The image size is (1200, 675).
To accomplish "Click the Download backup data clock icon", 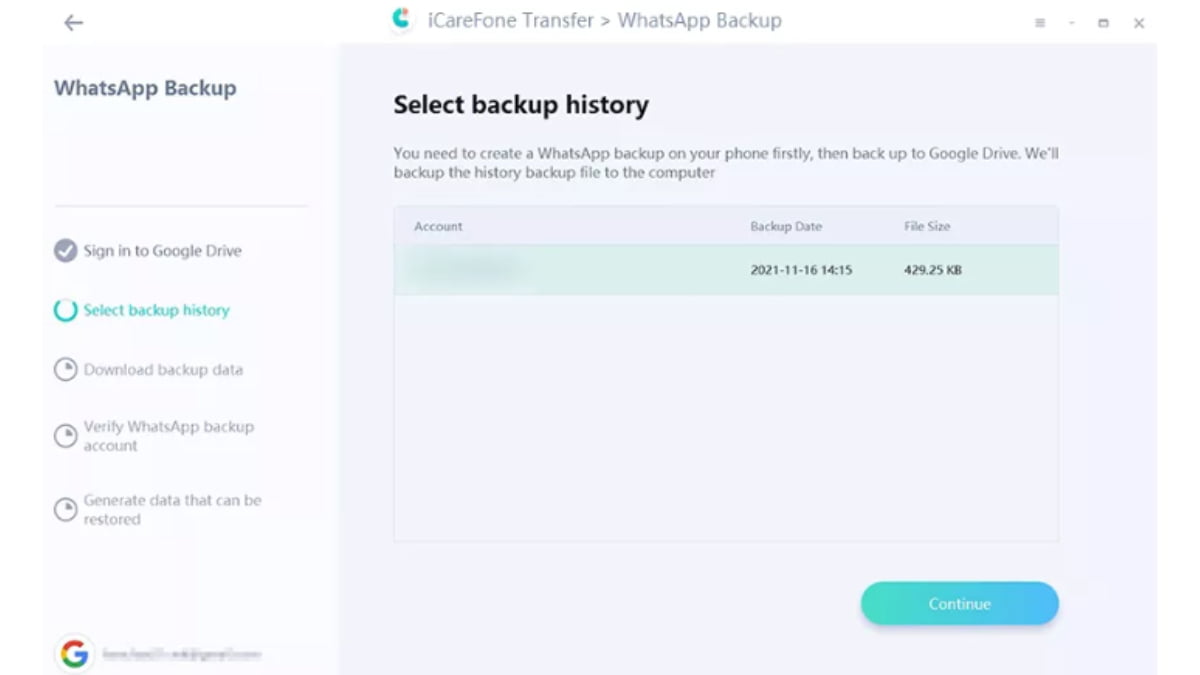I will click(x=66, y=369).
